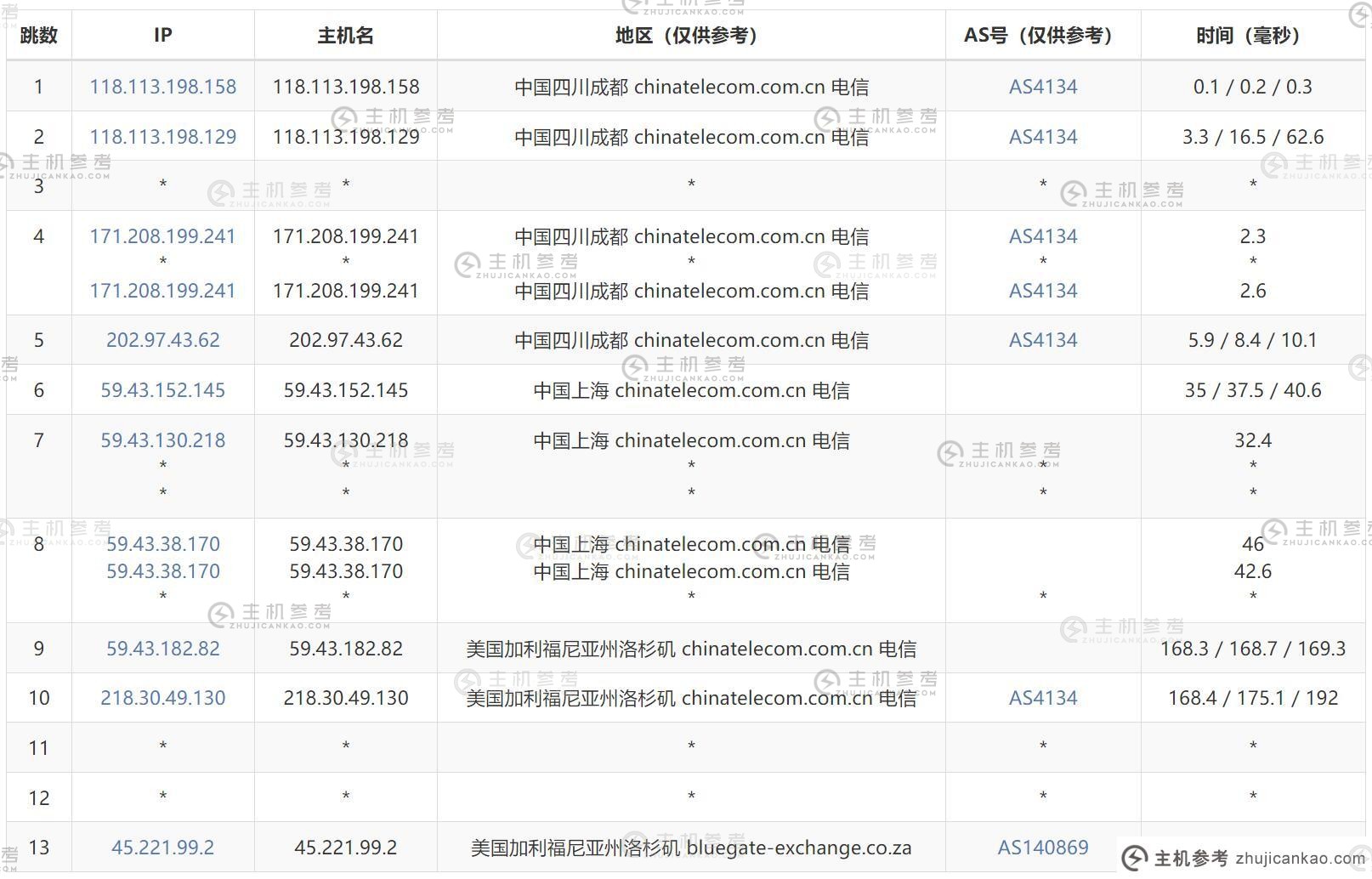
Task: Open the 218.30.49.130 IP link
Action: tap(163, 698)
